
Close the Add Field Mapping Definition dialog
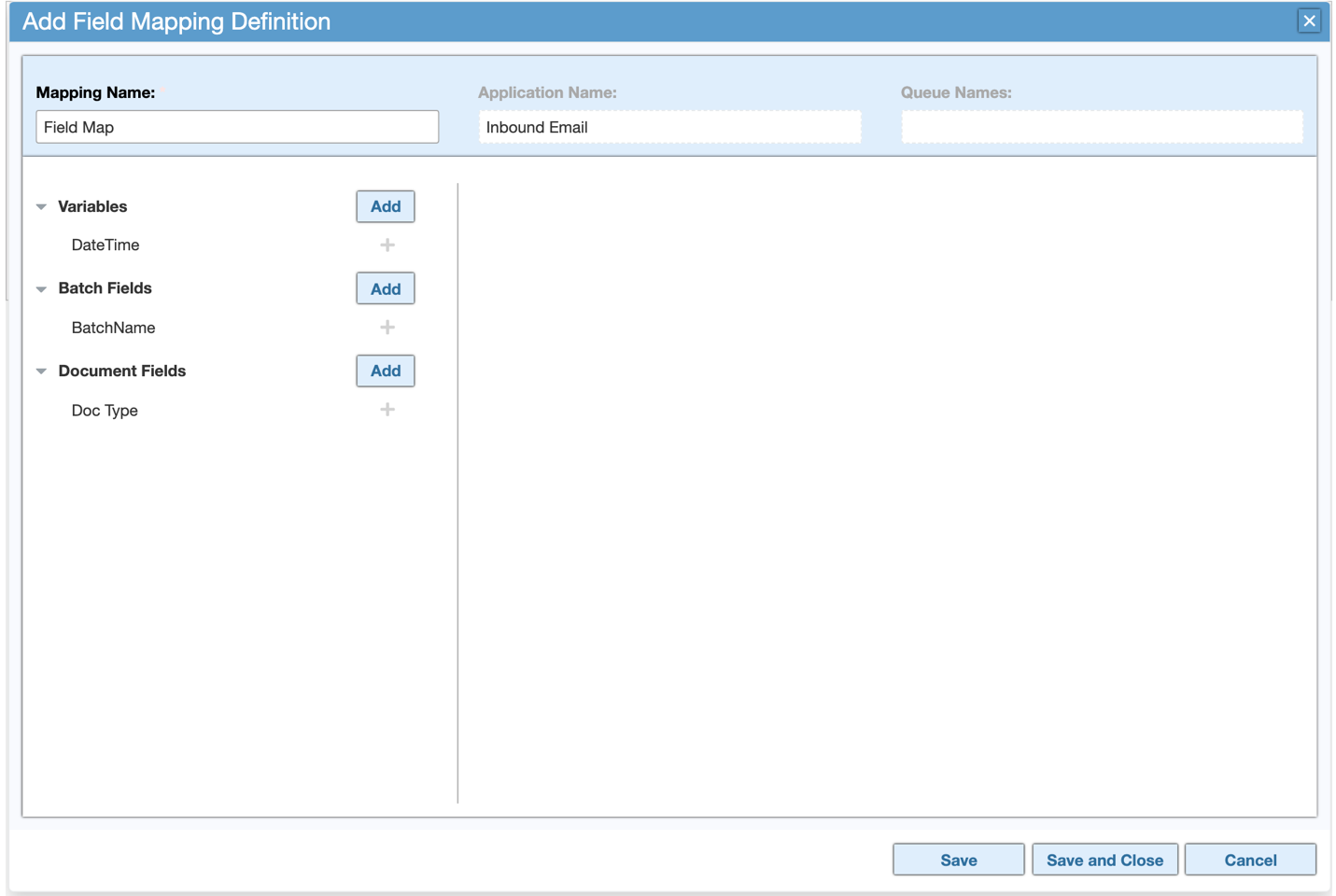(1309, 21)
